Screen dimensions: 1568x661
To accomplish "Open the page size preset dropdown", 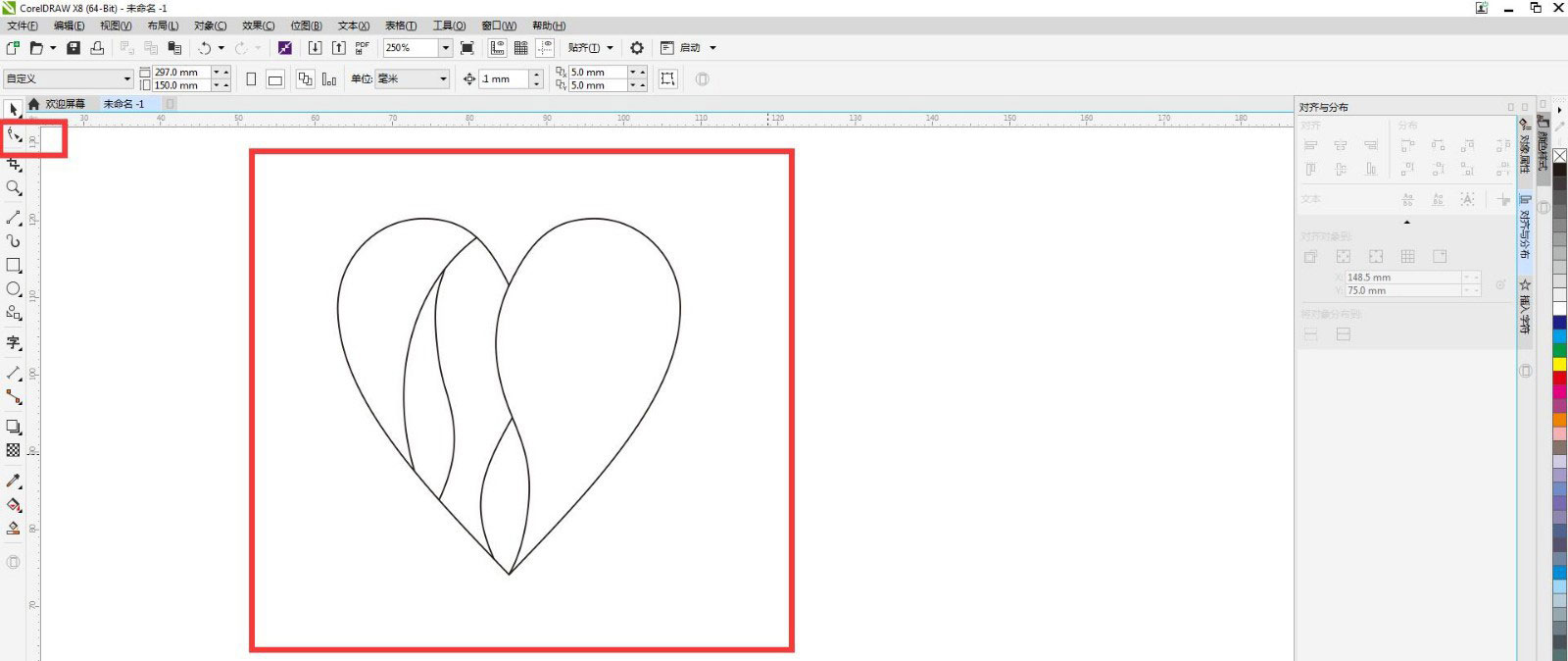I will click(x=126, y=78).
